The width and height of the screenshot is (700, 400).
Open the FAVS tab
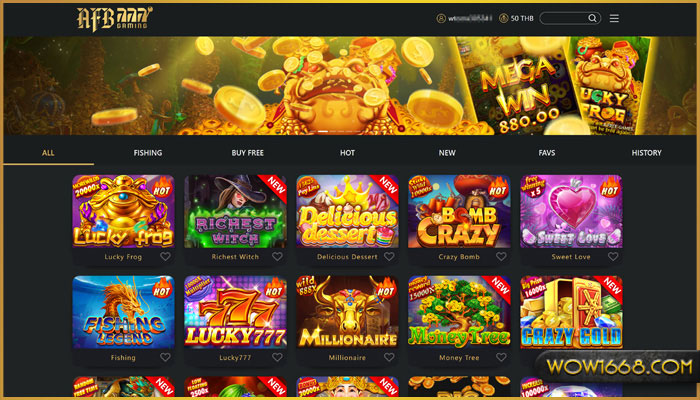[x=547, y=153]
